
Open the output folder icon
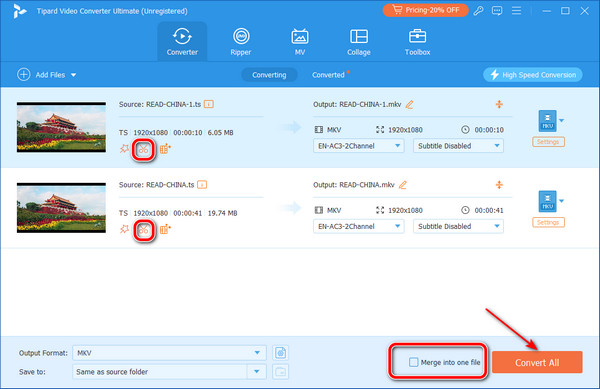280,372
